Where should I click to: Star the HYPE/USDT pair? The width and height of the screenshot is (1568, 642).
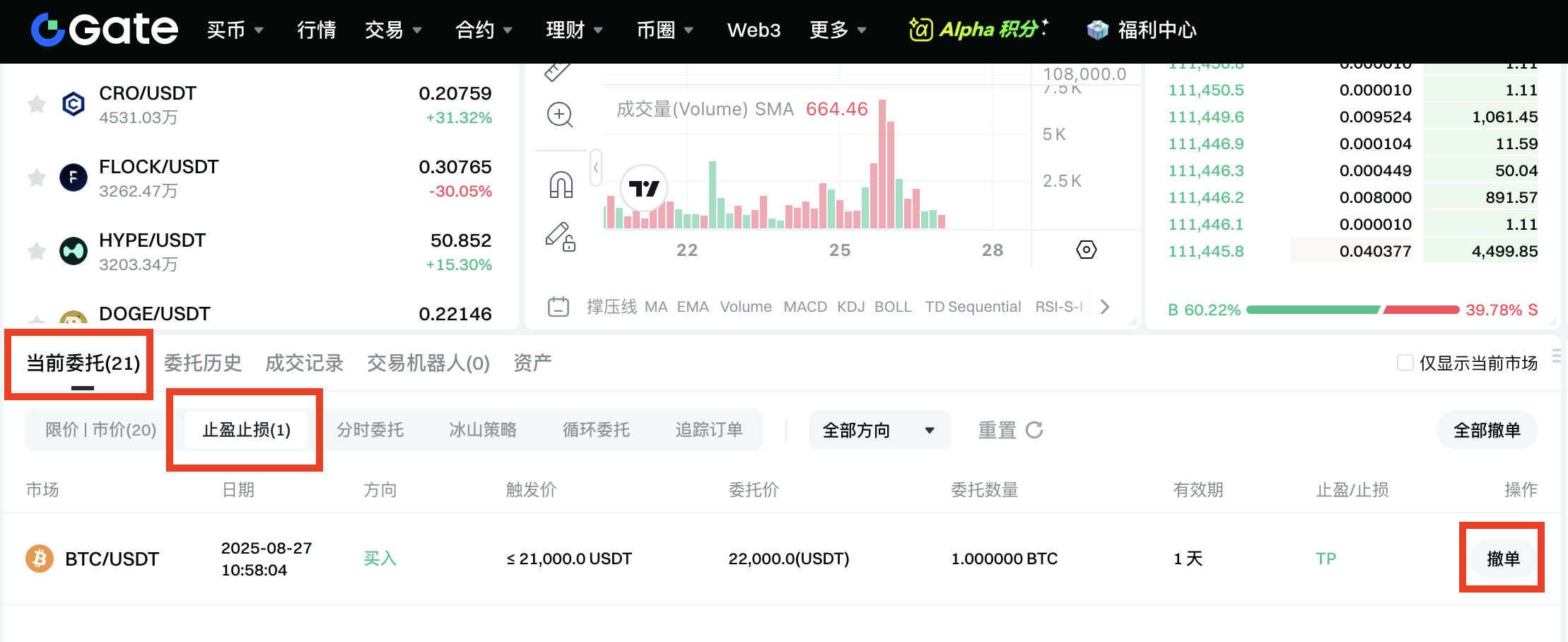(37, 251)
